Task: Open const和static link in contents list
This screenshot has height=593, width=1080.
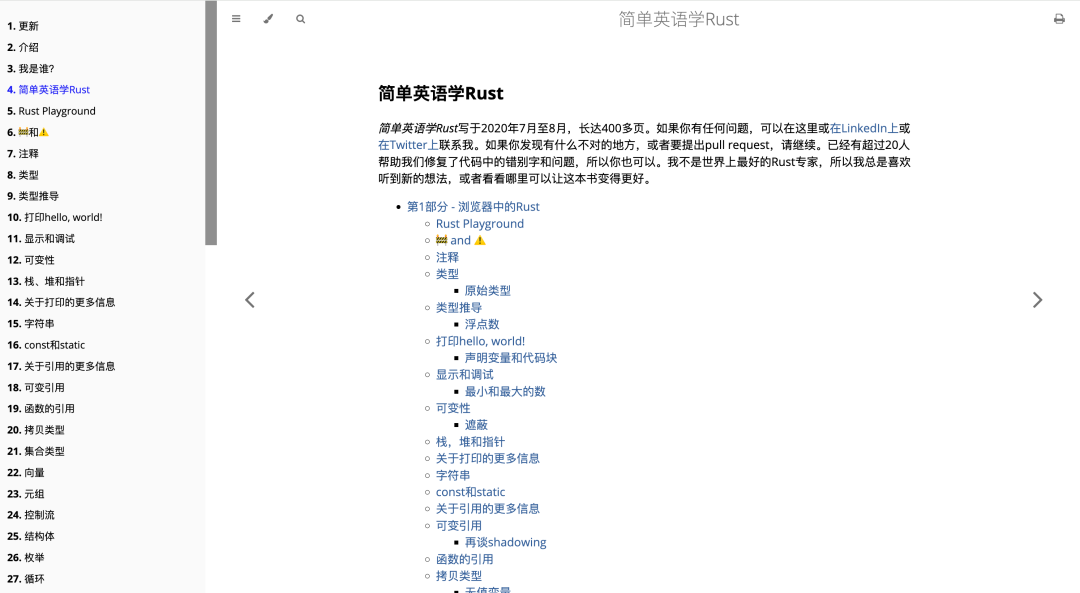Action: 470,492
